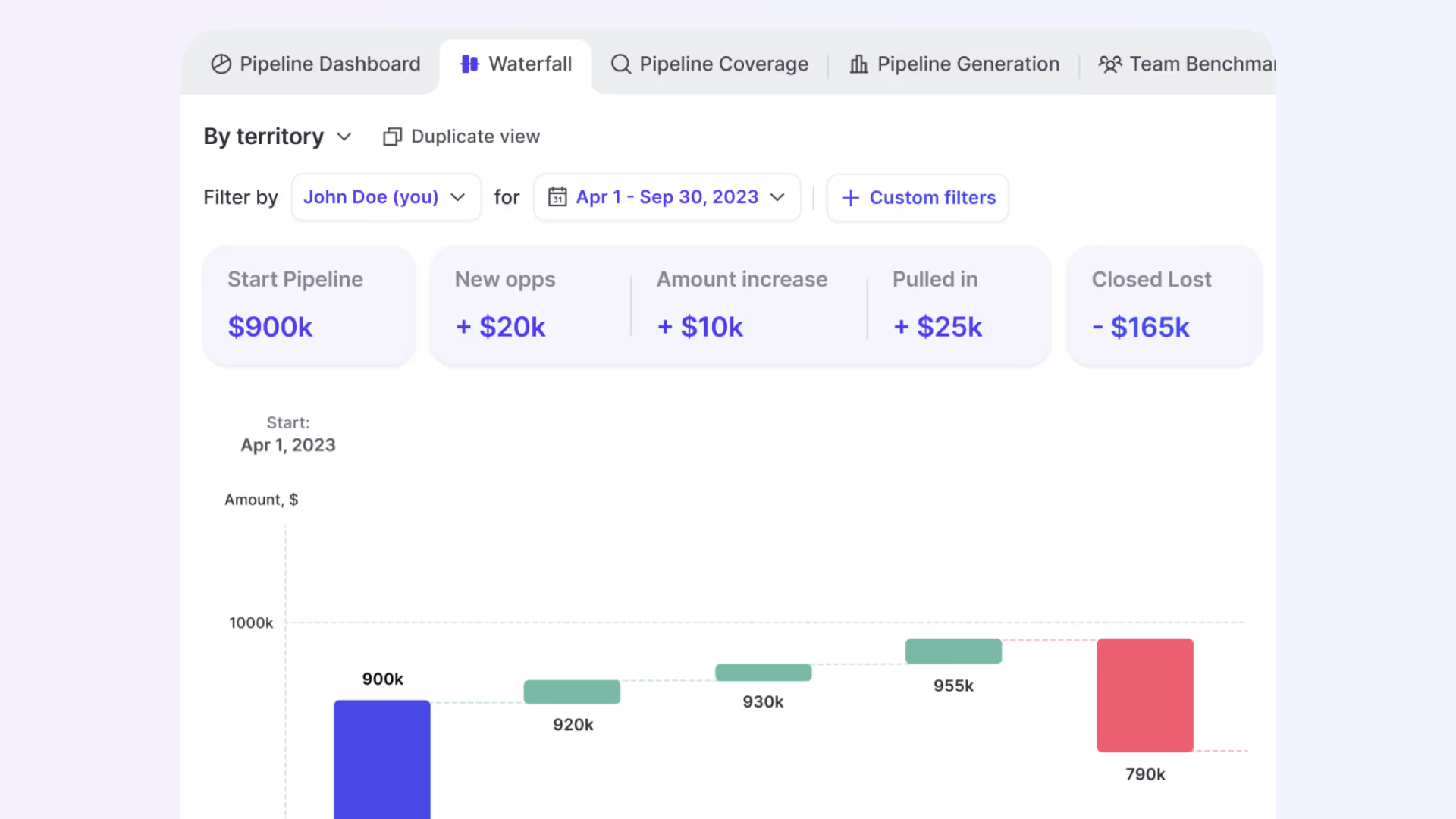Viewport: 1456px width, 819px height.
Task: Click the calendar icon in date filter
Action: click(557, 197)
